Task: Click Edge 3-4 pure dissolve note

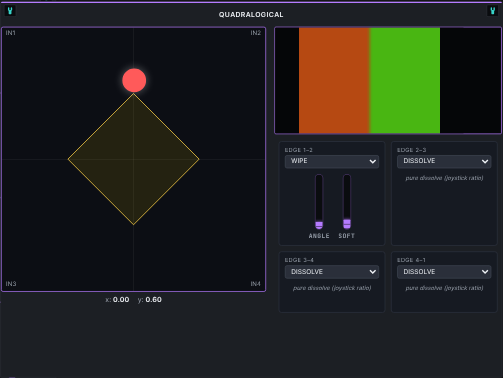Action: tap(332, 288)
